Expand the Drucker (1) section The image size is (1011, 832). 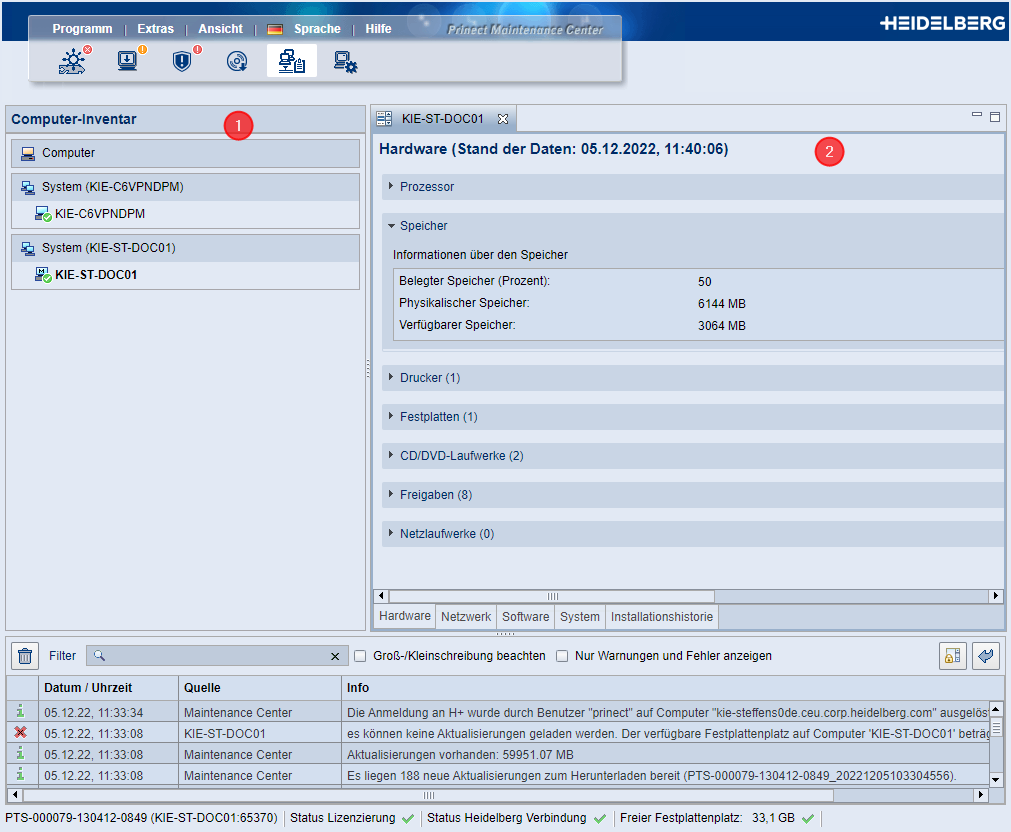pyautogui.click(x=391, y=377)
